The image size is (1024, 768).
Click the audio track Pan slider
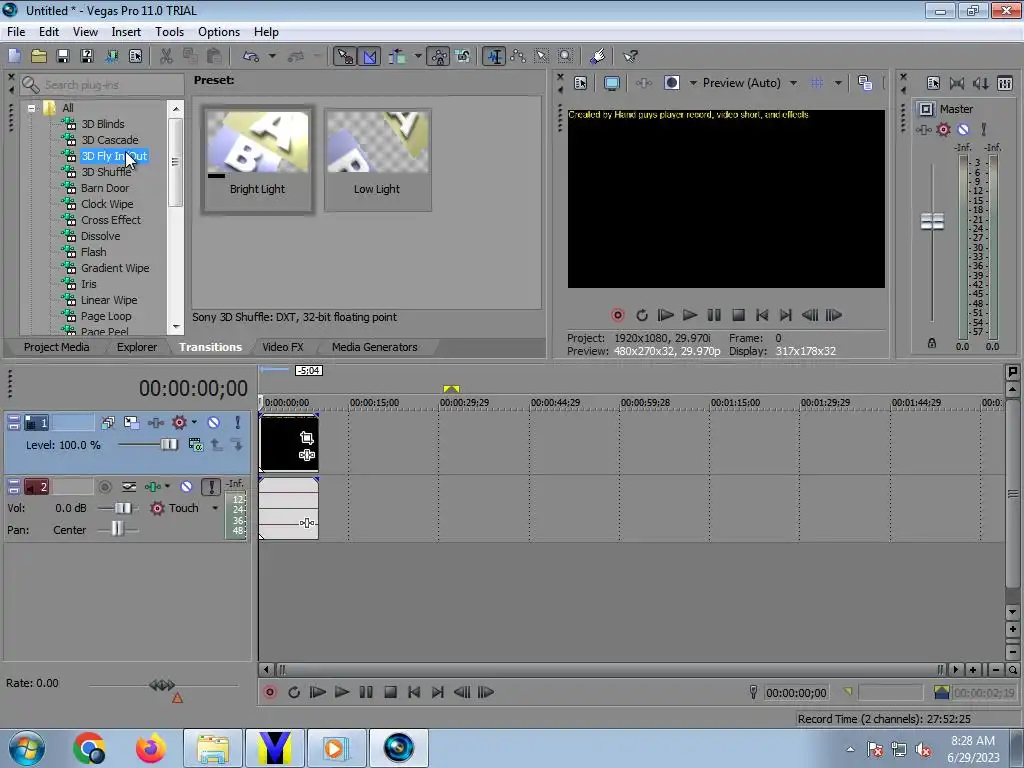pos(118,530)
